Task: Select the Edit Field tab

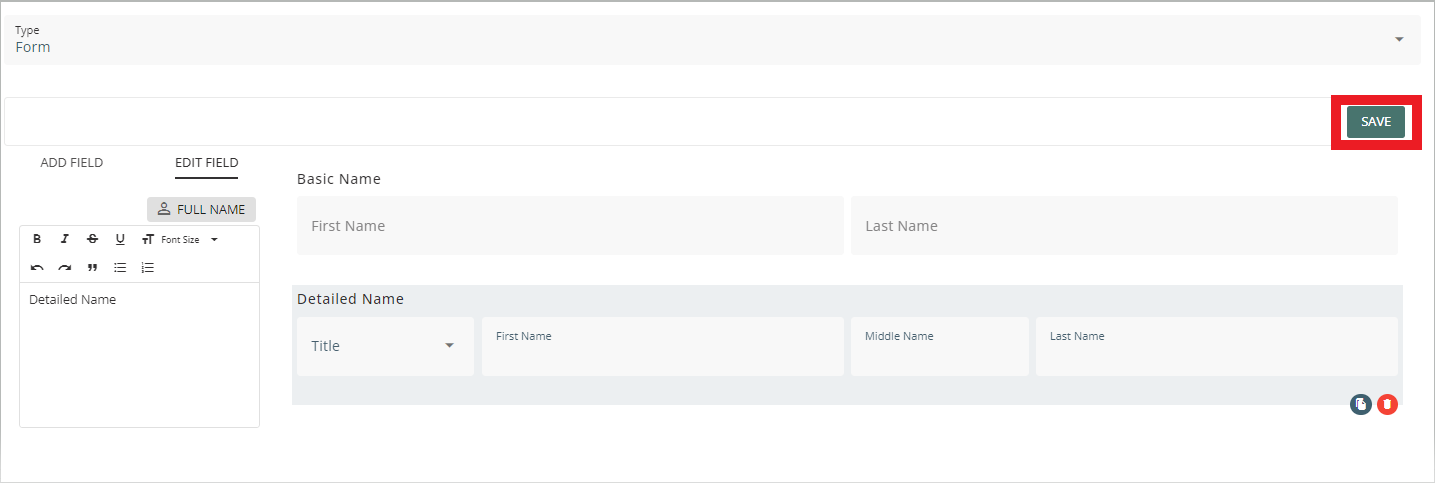Action: pos(206,163)
